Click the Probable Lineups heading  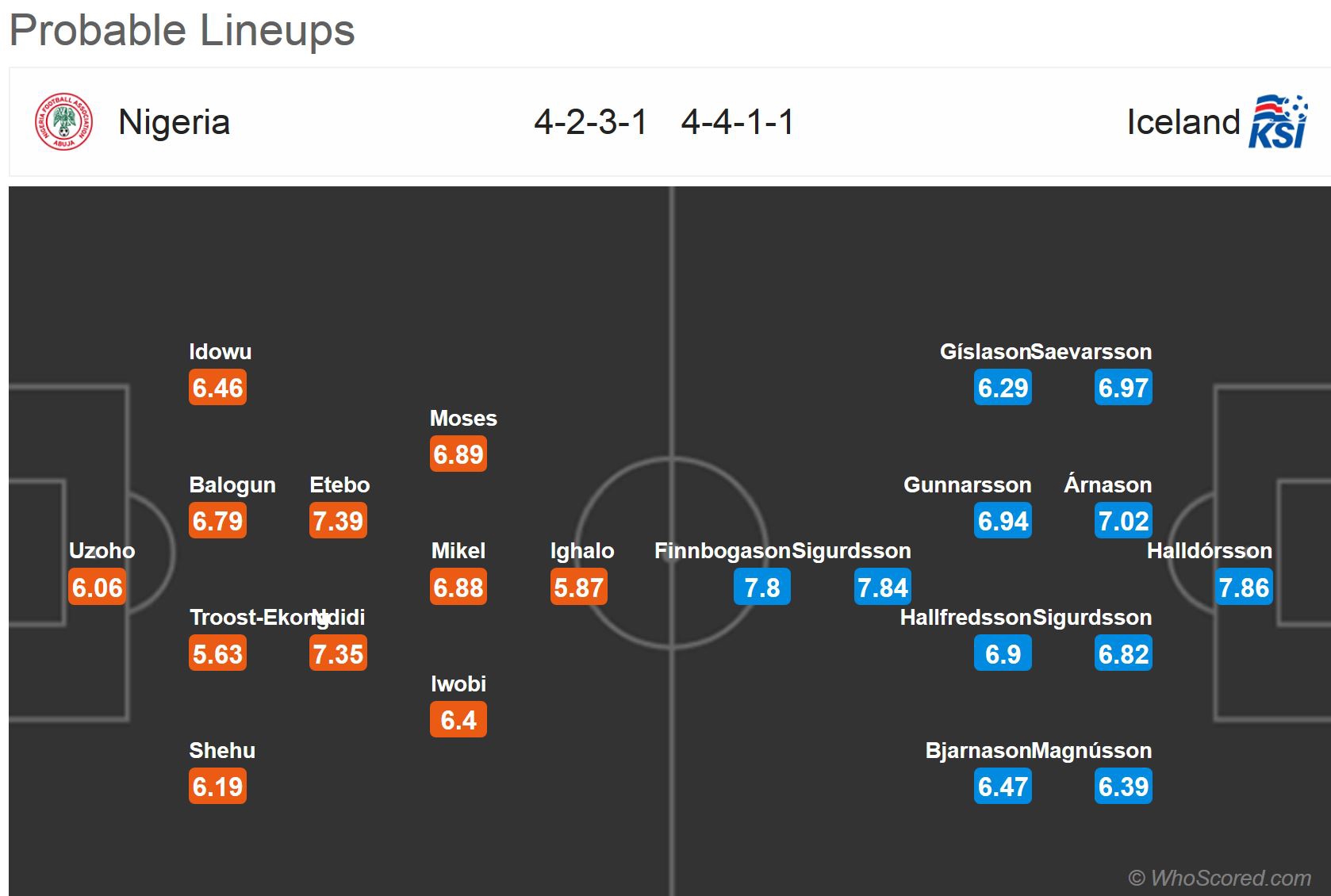click(182, 30)
